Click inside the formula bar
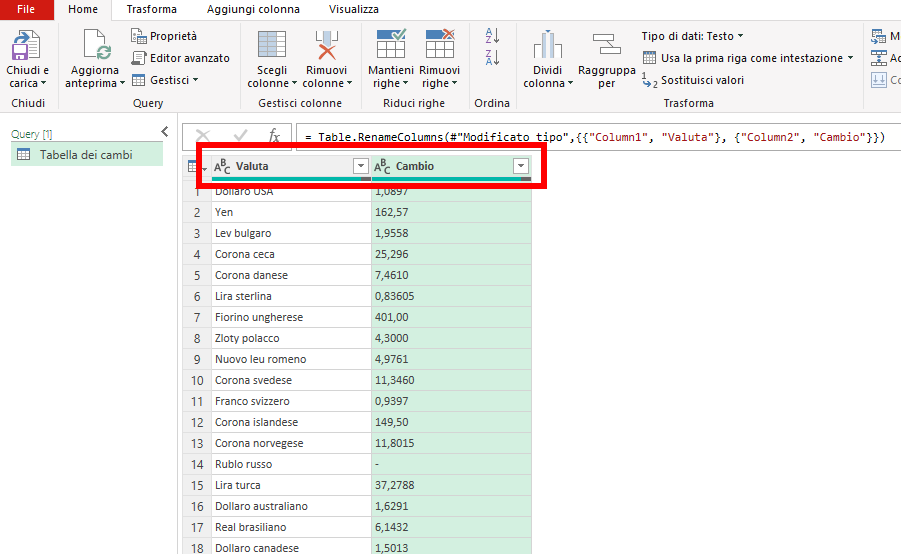901x554 pixels. (598, 137)
